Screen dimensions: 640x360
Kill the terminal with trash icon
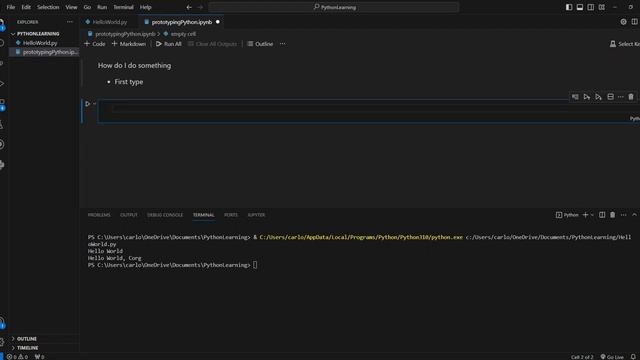(613, 215)
